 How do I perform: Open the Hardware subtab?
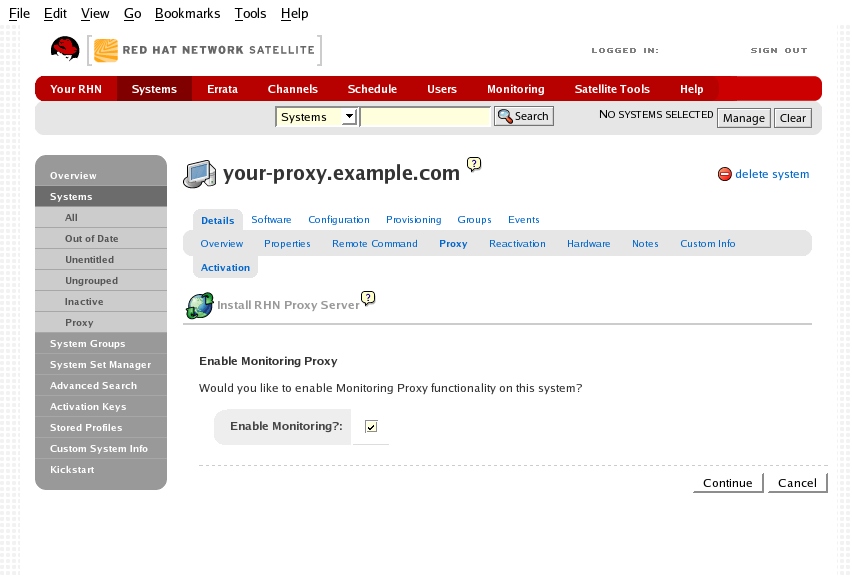point(588,243)
